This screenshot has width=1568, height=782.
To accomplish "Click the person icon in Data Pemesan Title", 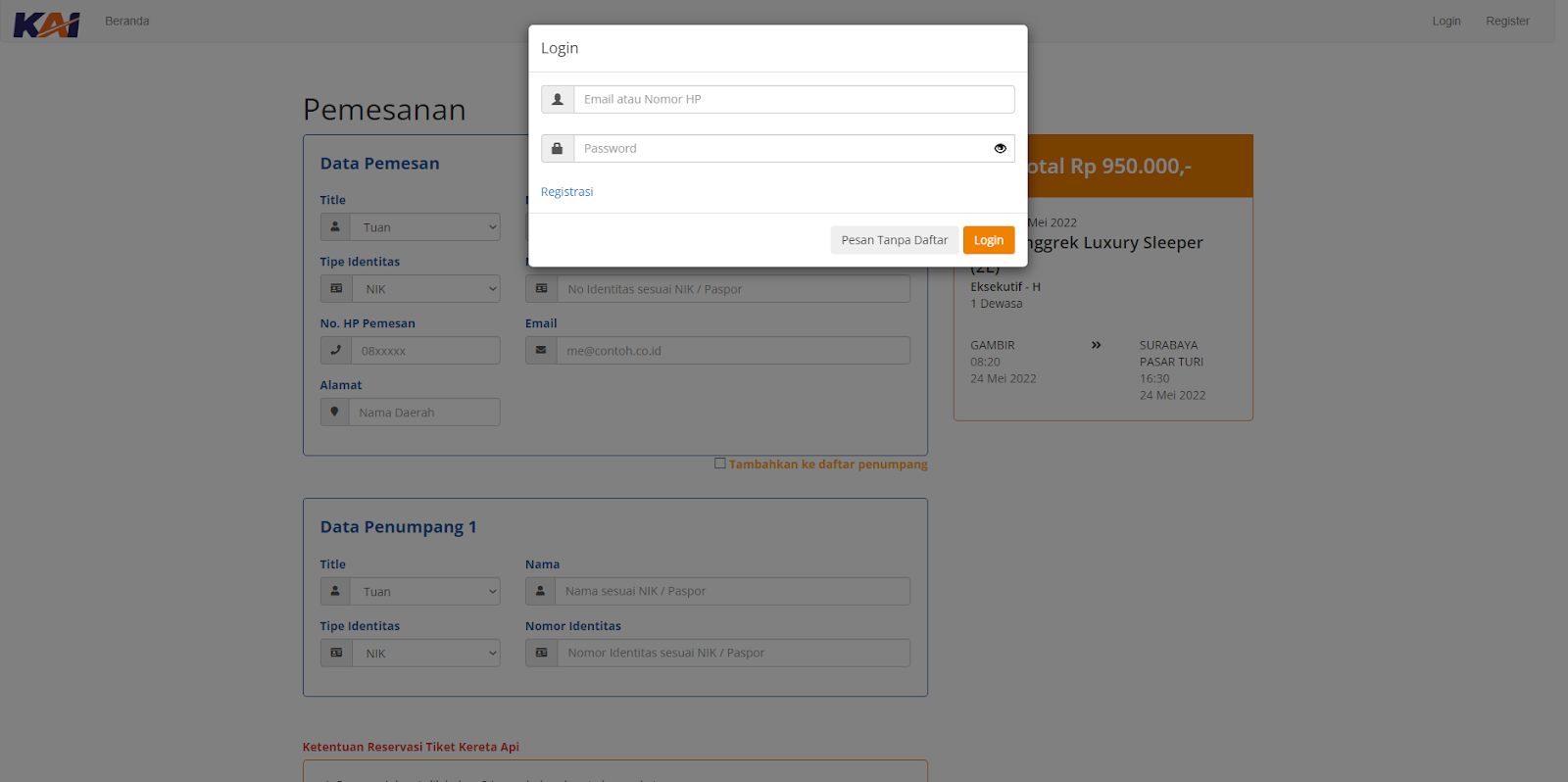I will click(x=335, y=227).
